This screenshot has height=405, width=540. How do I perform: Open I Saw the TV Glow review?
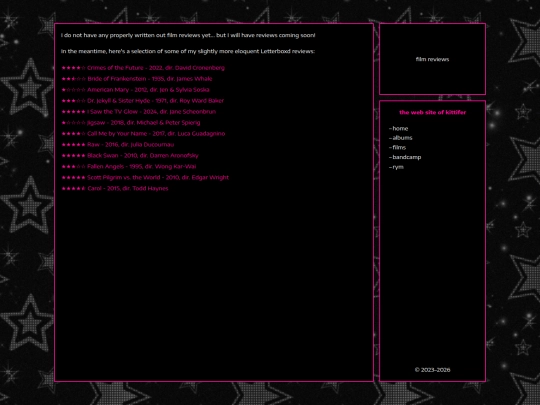point(139,112)
